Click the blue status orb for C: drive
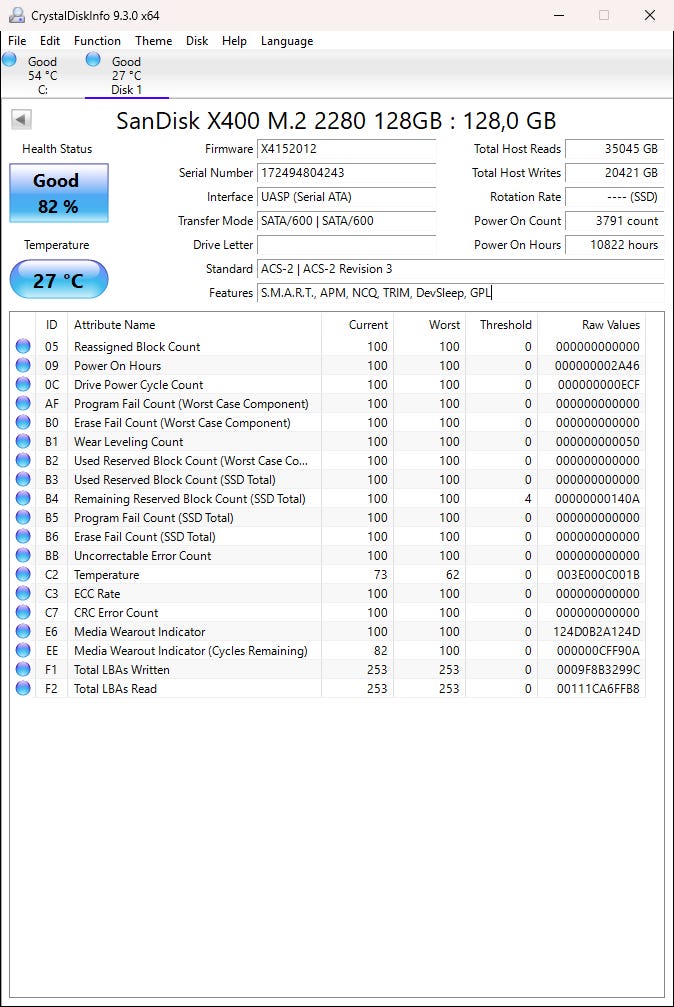 point(10,60)
